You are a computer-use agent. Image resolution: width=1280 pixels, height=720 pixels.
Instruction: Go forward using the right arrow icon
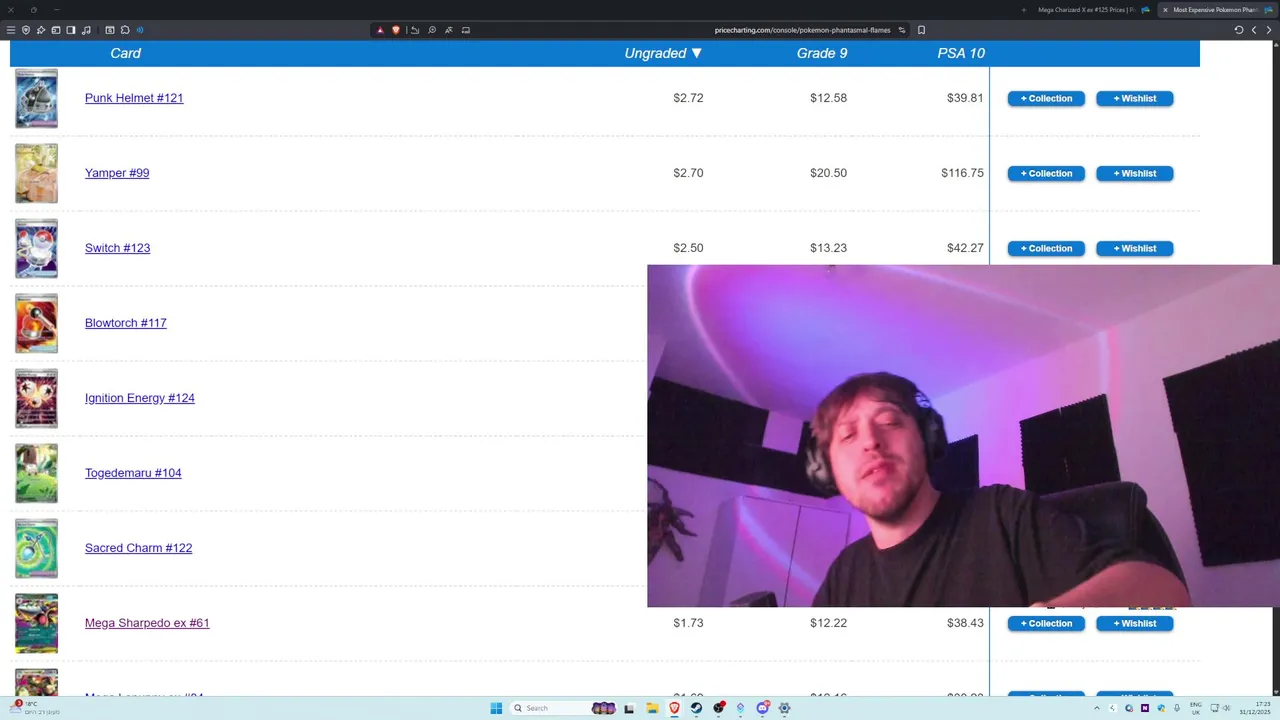pos(1268,30)
